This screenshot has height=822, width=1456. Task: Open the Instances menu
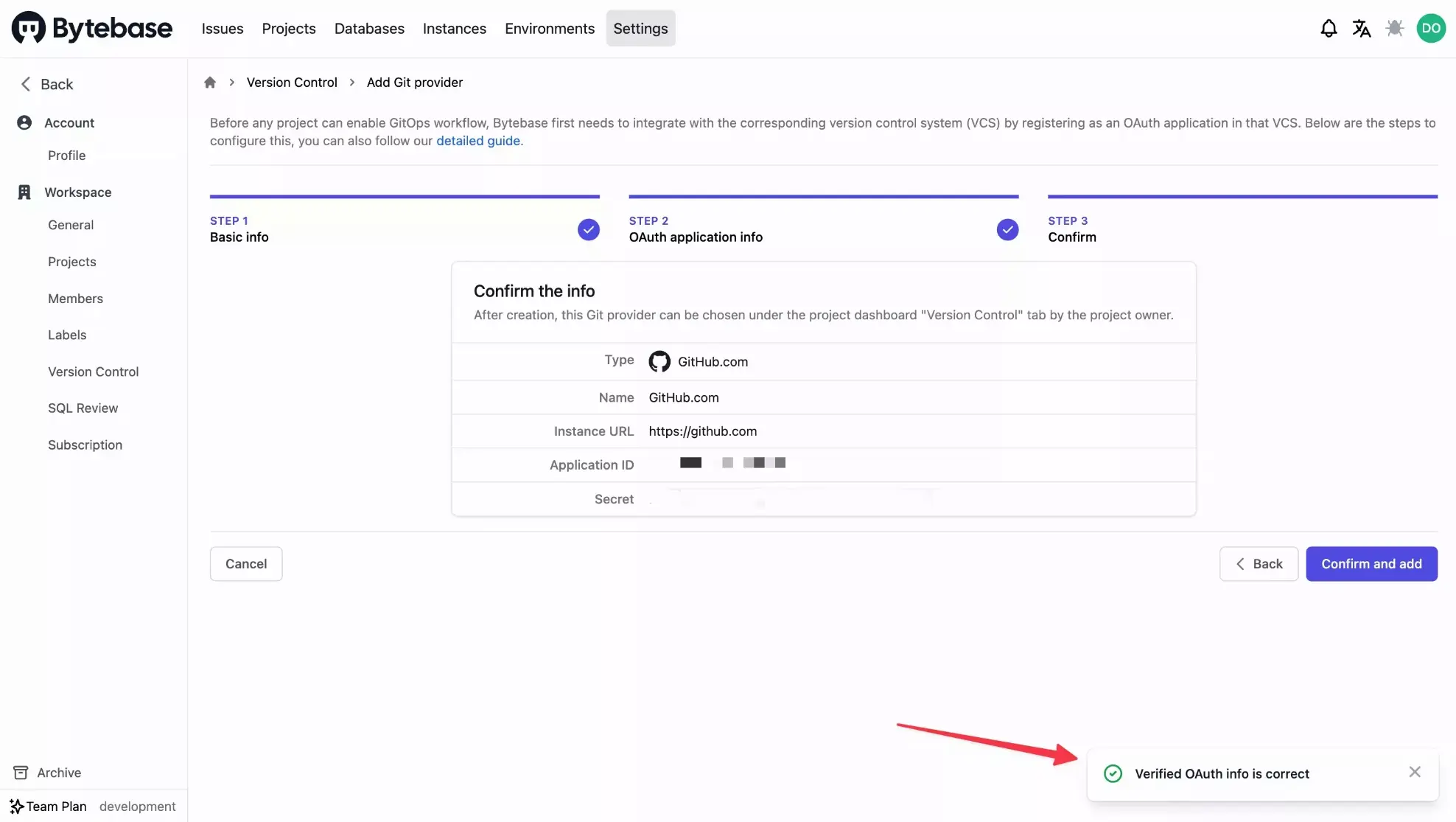(x=455, y=28)
